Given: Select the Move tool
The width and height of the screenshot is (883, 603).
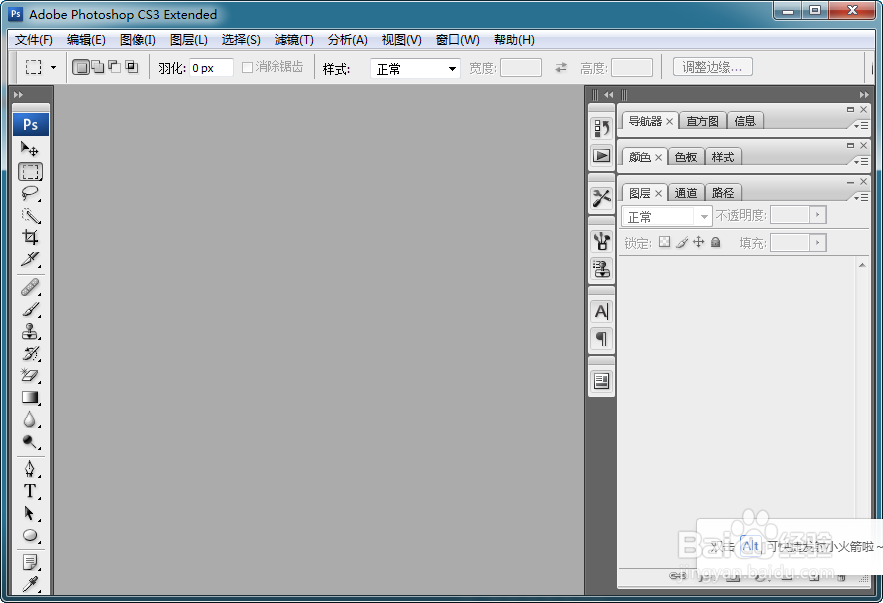Looking at the screenshot, I should (31, 150).
